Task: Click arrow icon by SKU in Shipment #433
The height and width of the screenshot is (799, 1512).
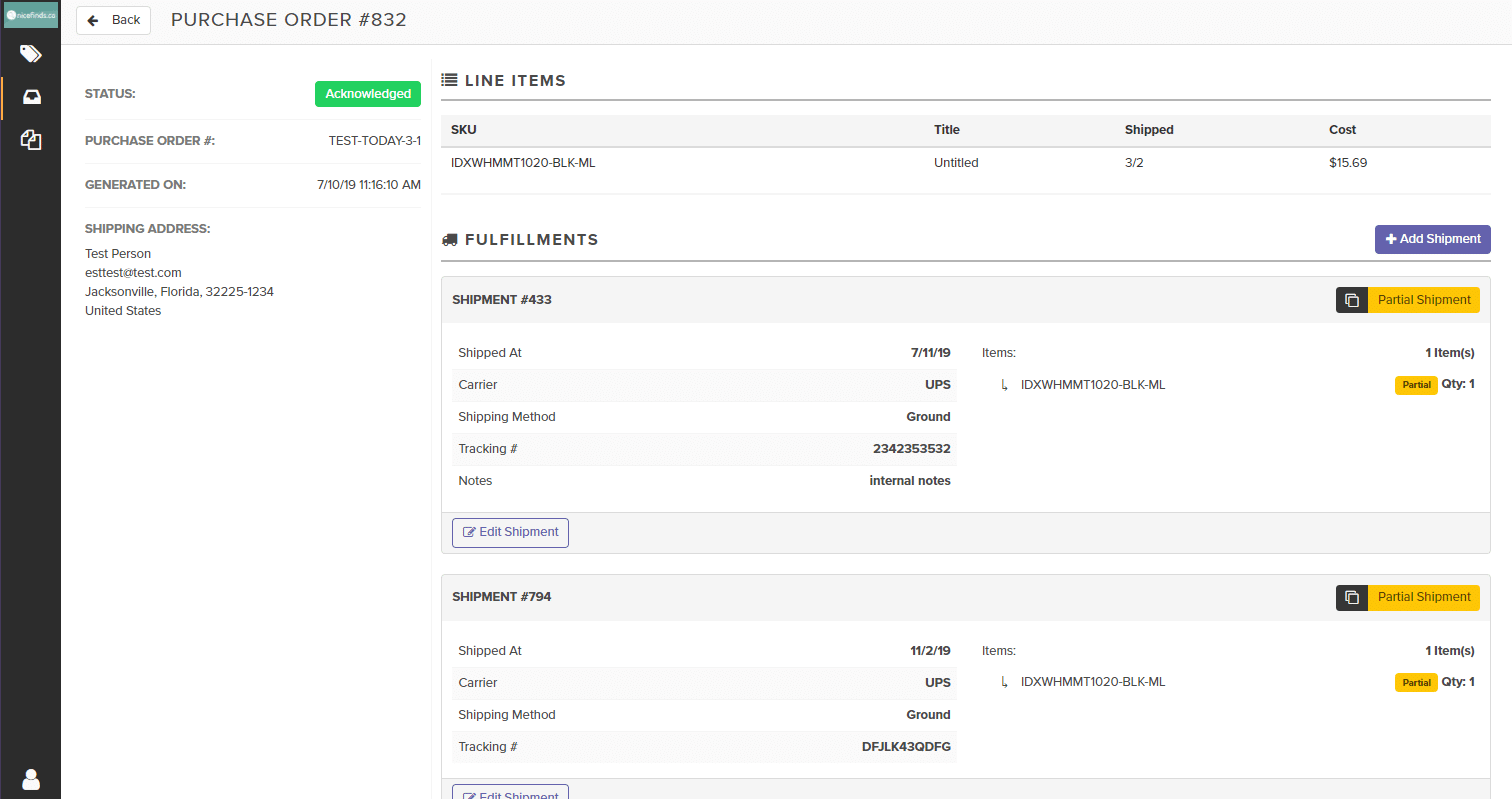Action: click(1004, 385)
